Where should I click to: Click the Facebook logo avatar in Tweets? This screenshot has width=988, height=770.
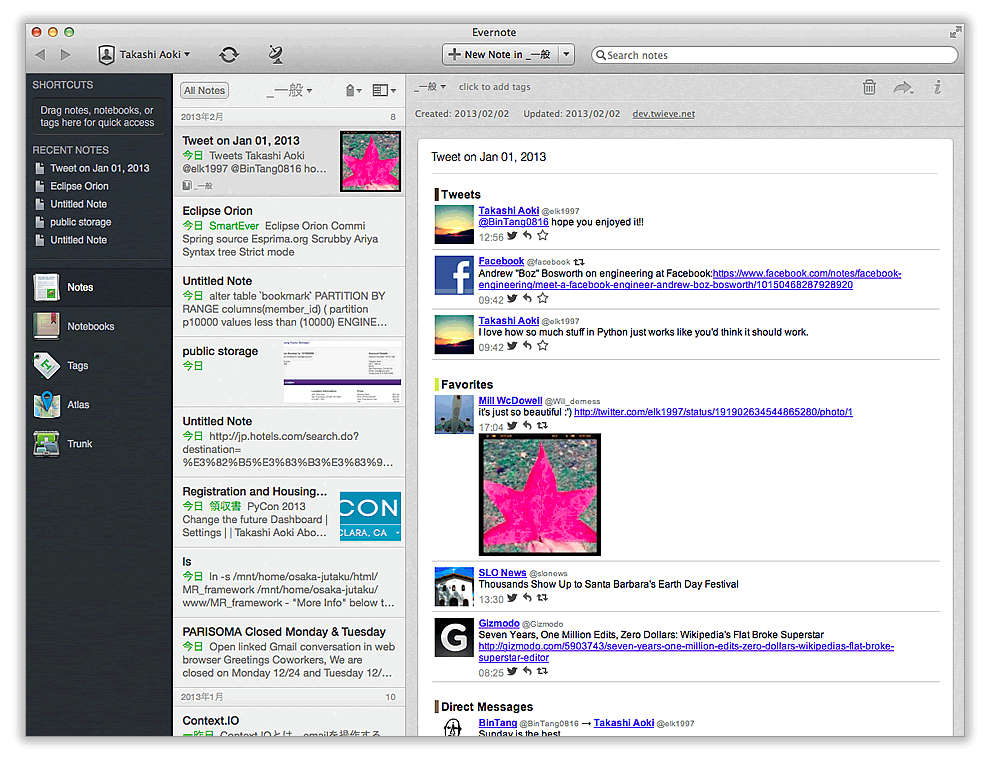[454, 275]
